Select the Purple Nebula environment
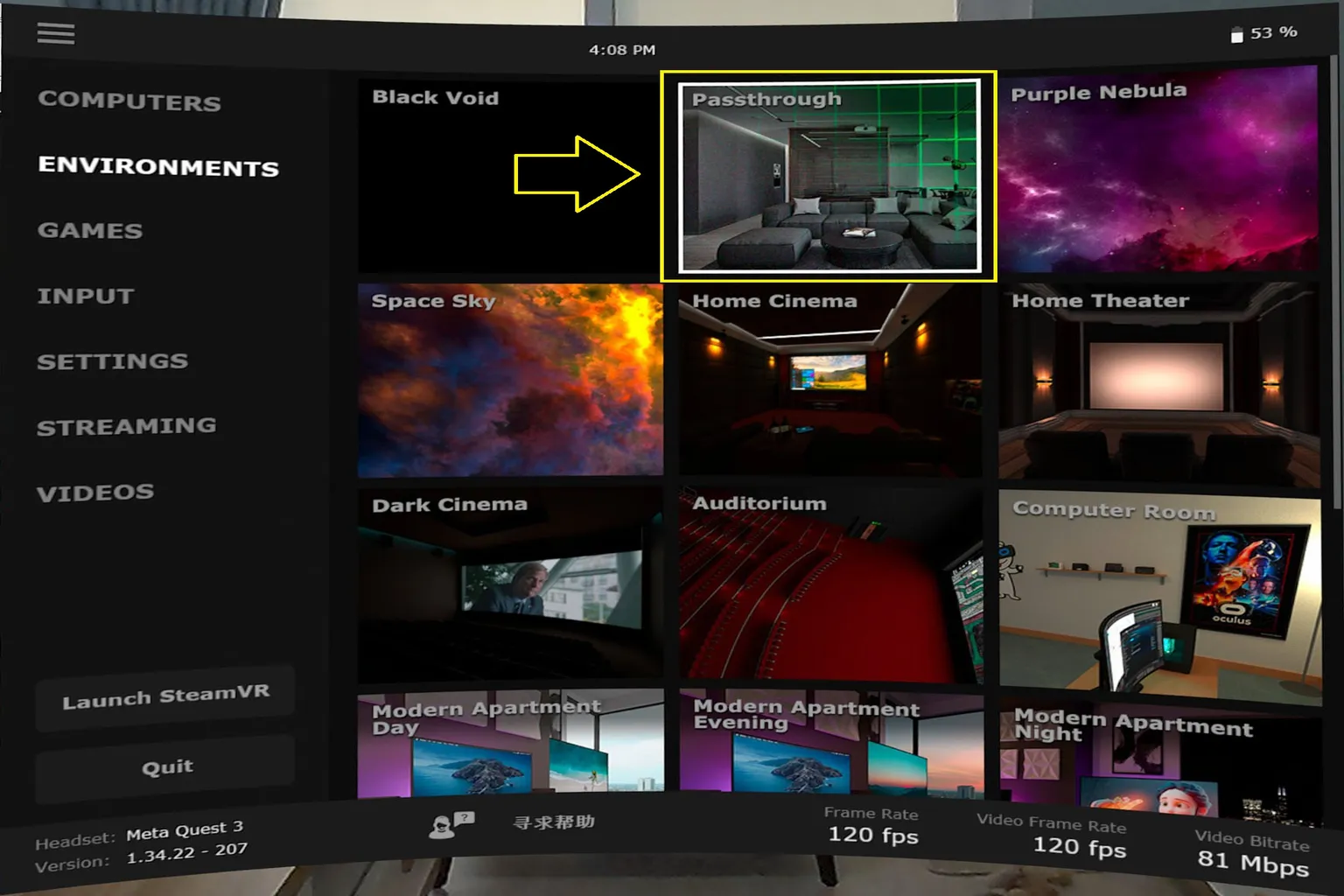 [x=1158, y=170]
